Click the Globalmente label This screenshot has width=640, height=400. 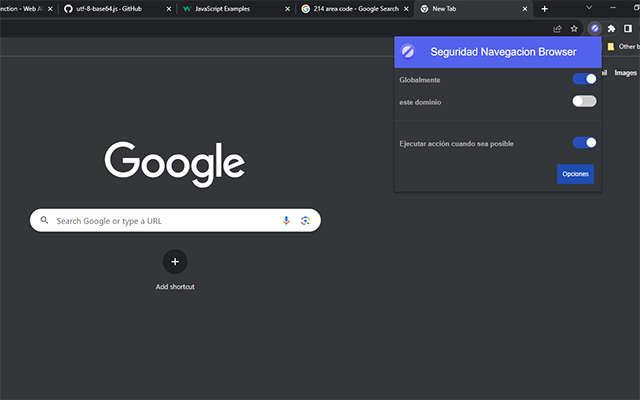click(x=420, y=80)
